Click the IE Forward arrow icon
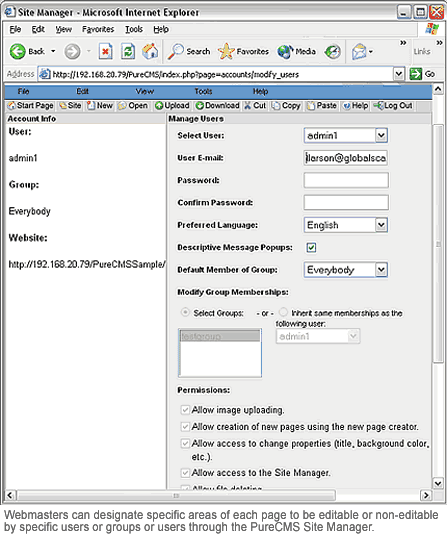Image resolution: width=447 pixels, height=537 pixels. click(73, 52)
